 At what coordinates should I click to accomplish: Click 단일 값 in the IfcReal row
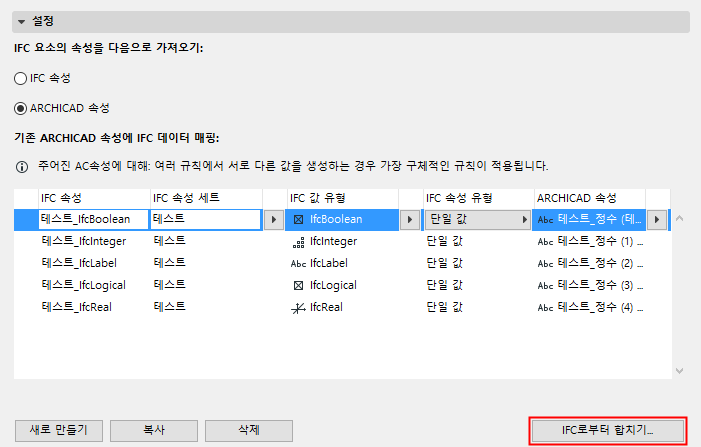point(444,307)
